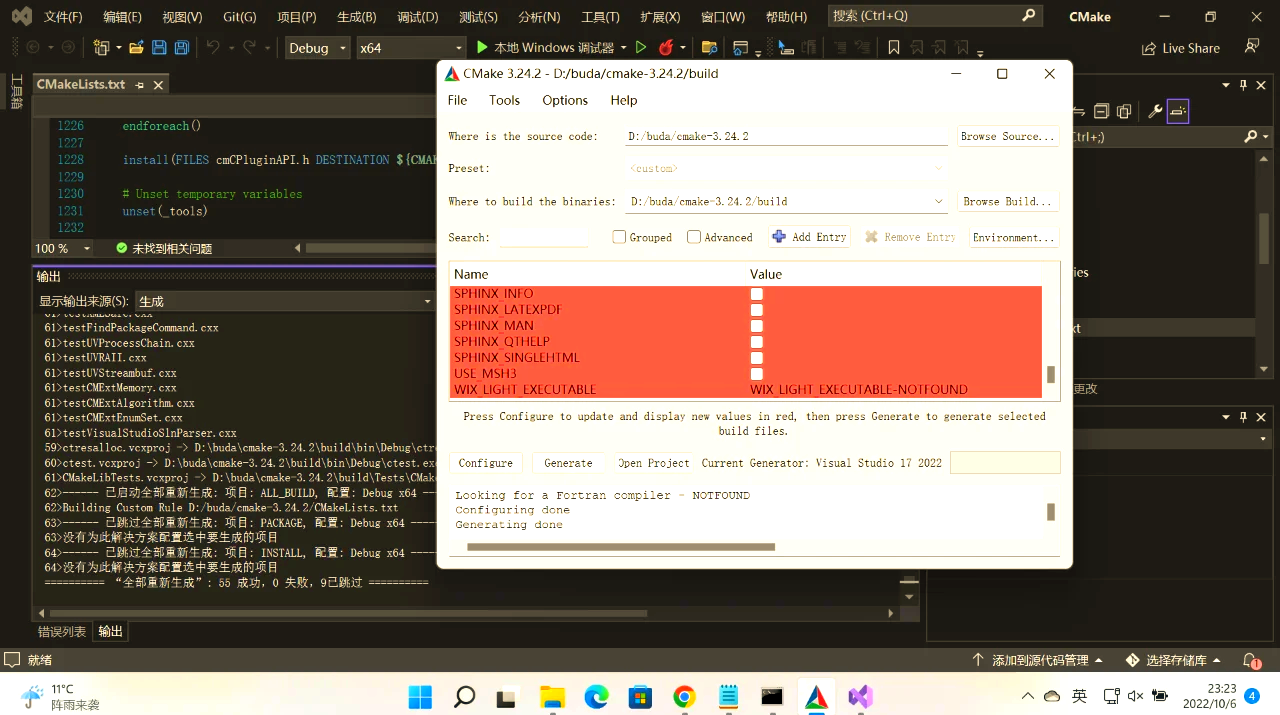This screenshot has height=715, width=1280.
Task: Click the CMake log horizontal scrollbar
Action: click(x=621, y=547)
